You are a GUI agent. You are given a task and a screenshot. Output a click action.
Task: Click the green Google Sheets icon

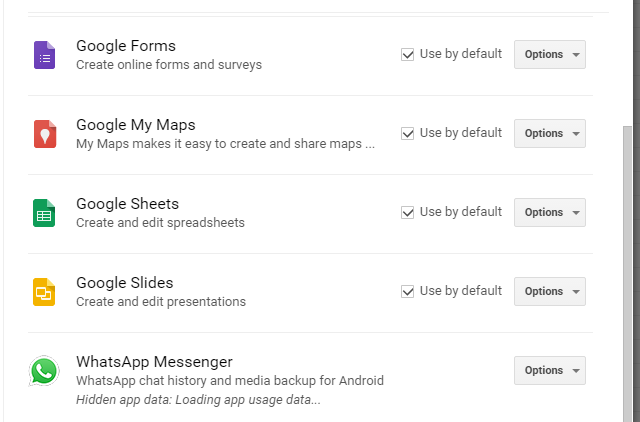tap(44, 213)
